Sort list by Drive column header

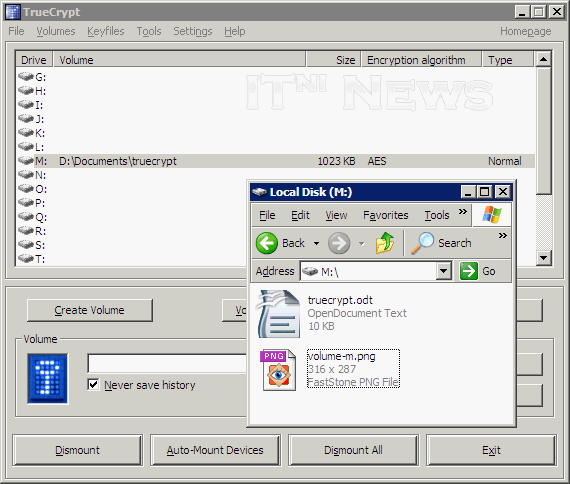coord(34,60)
